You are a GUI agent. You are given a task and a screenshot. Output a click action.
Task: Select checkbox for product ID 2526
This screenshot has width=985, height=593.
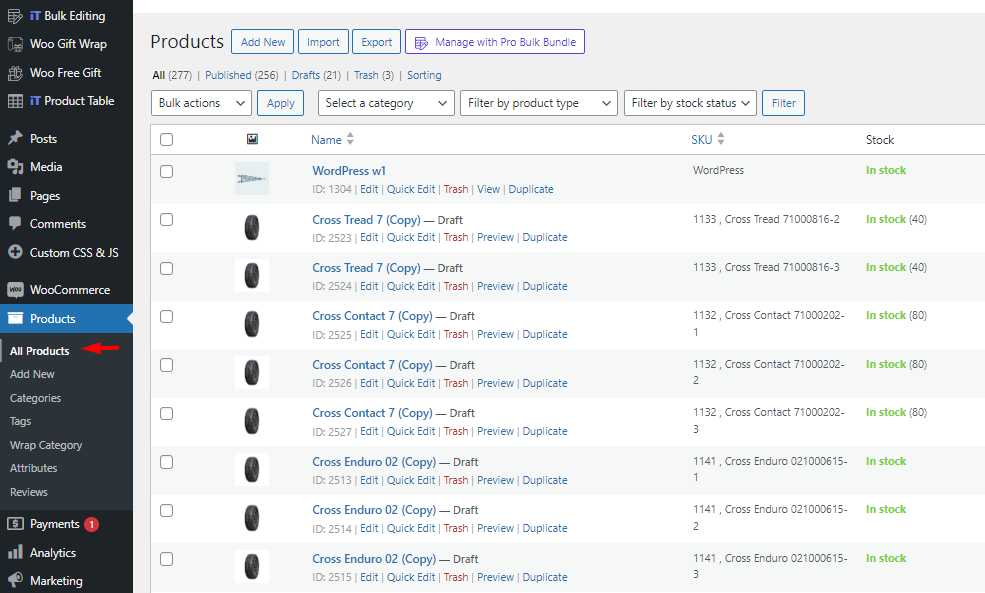tap(166, 365)
